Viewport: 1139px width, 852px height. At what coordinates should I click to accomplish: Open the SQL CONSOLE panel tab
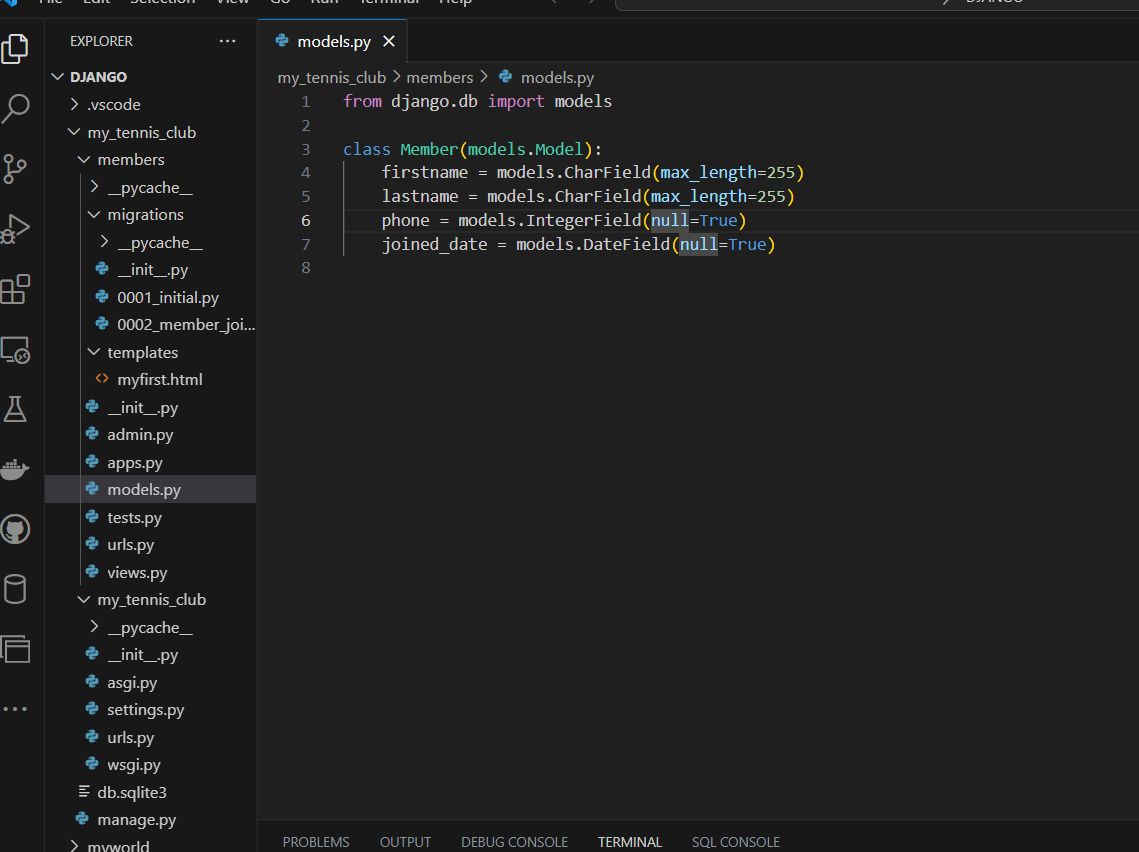[x=735, y=842]
